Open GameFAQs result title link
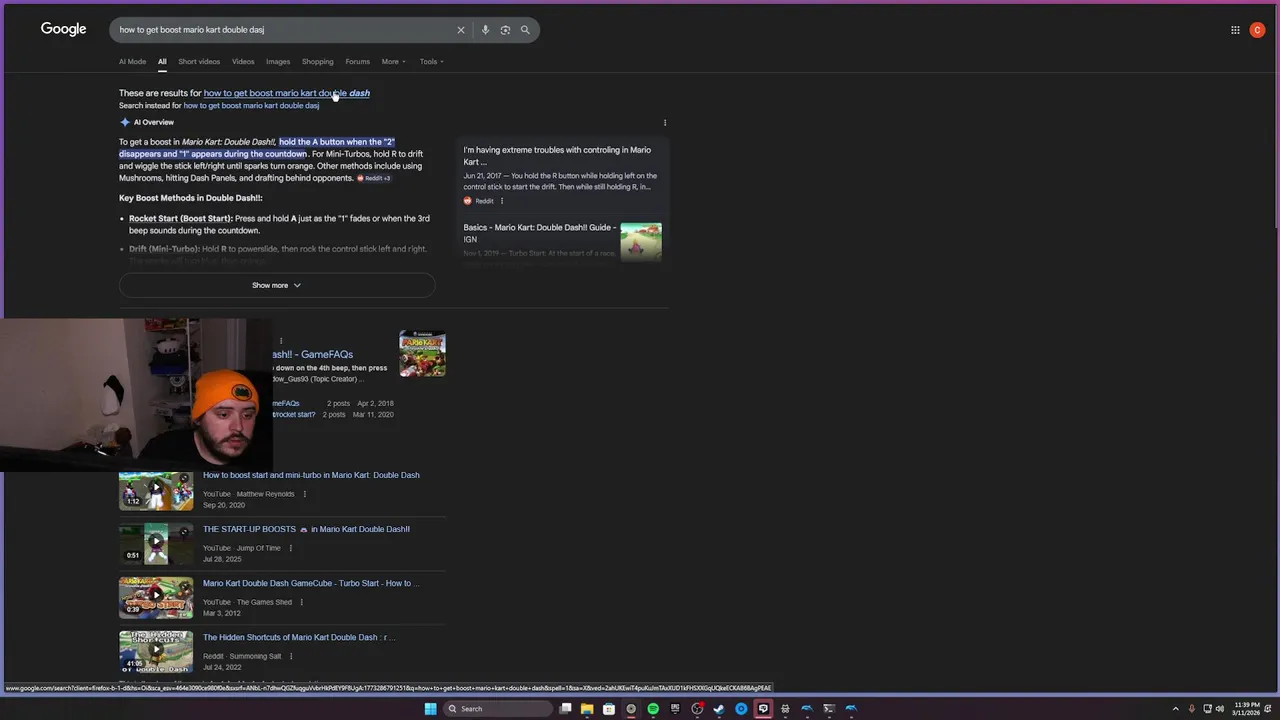Screen dimensions: 1280x720 click(313, 354)
